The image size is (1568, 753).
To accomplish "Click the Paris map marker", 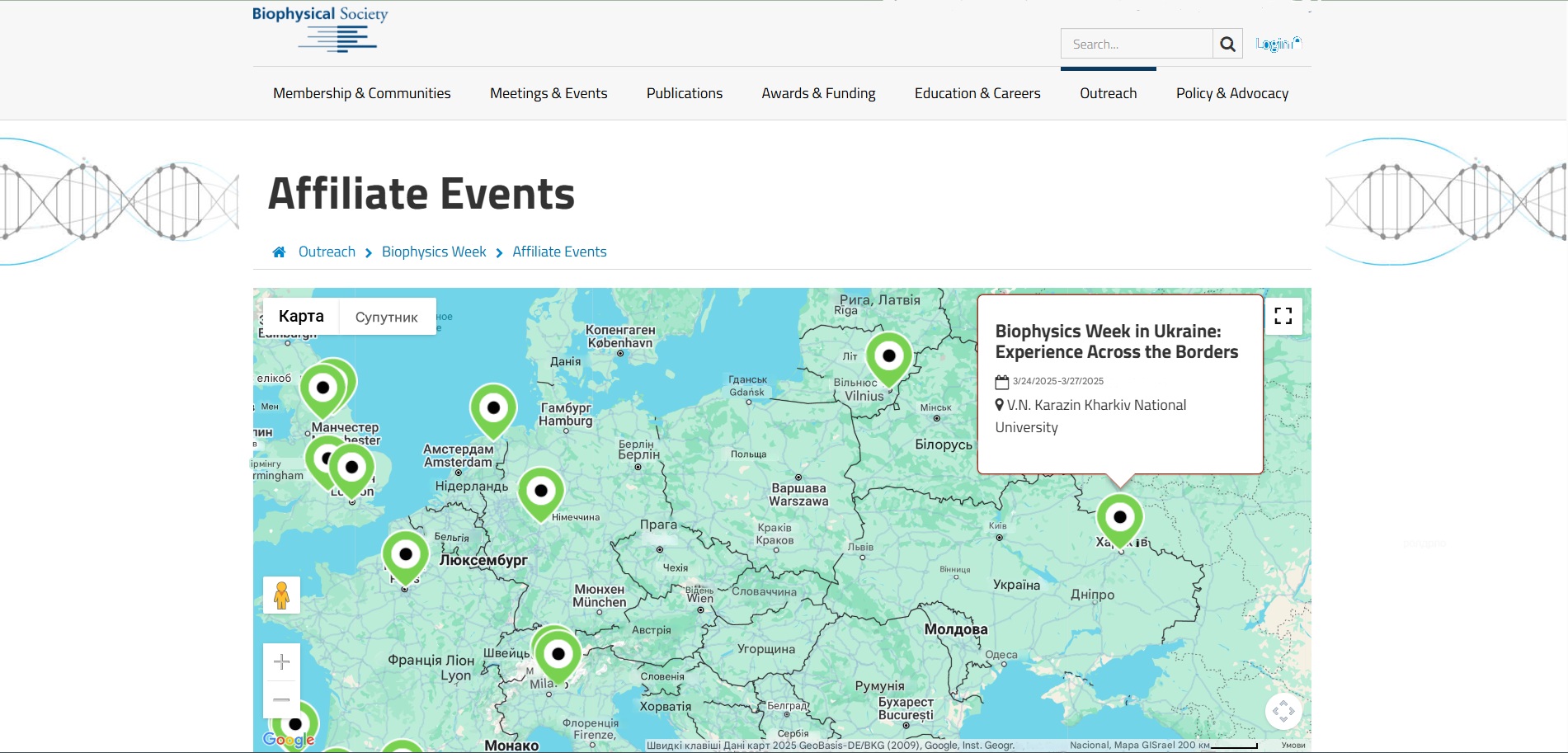I will (406, 557).
